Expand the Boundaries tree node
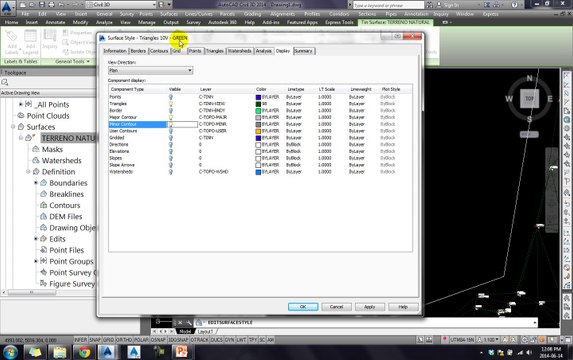The image size is (573, 360). 36,182
